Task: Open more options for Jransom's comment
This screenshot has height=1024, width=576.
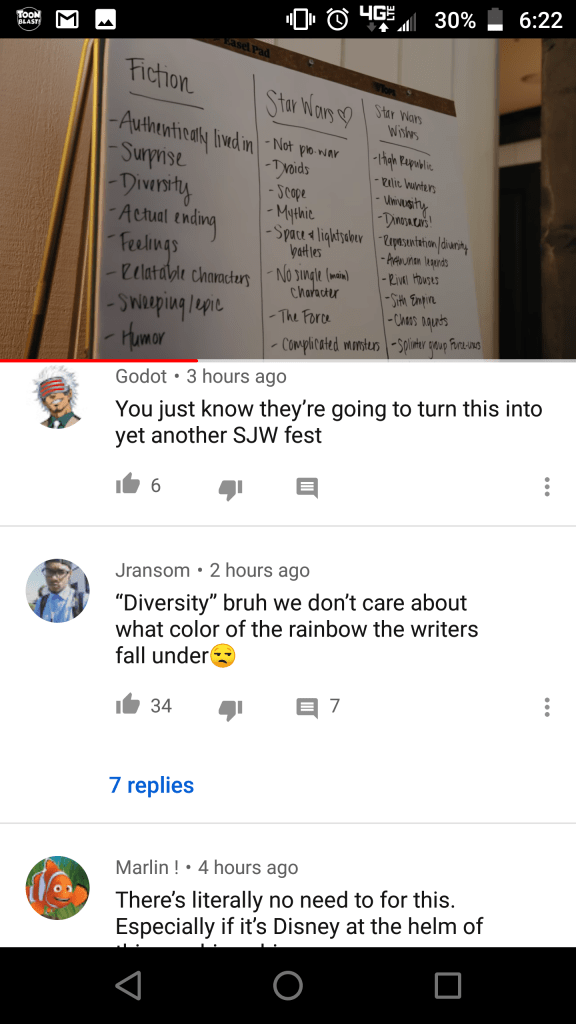Action: [547, 707]
